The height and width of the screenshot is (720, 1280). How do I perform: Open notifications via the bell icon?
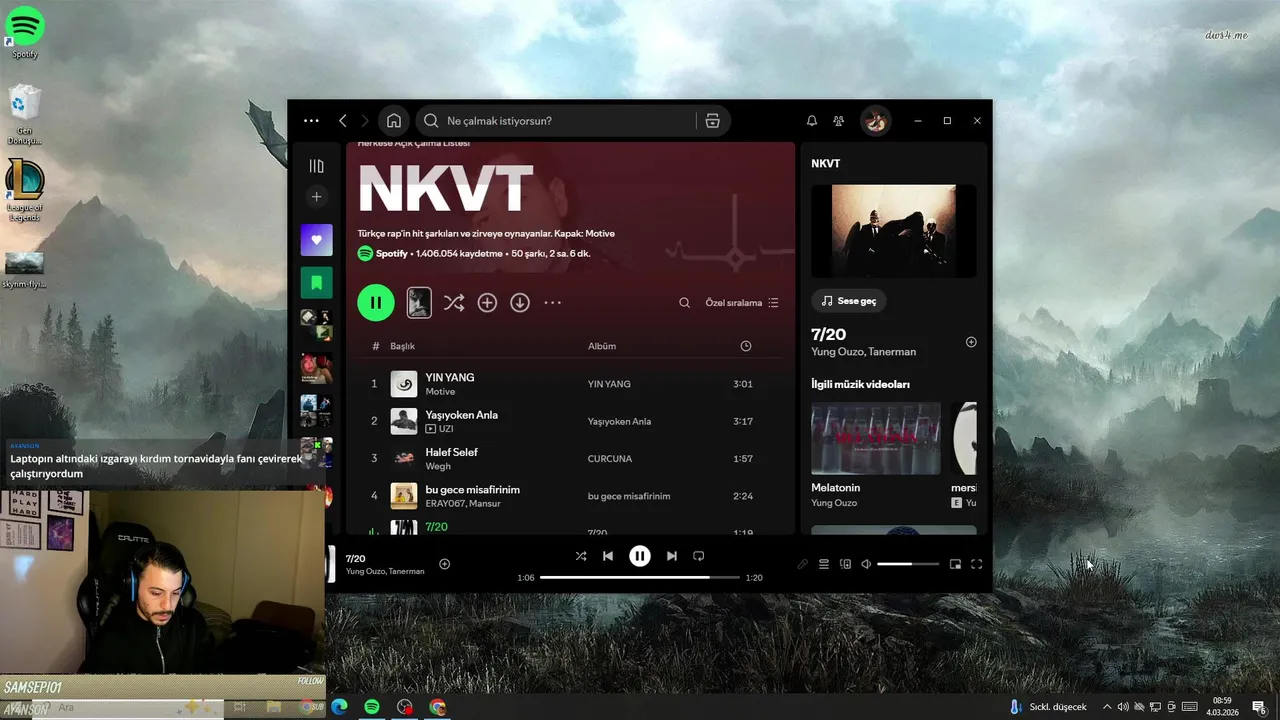tap(812, 121)
